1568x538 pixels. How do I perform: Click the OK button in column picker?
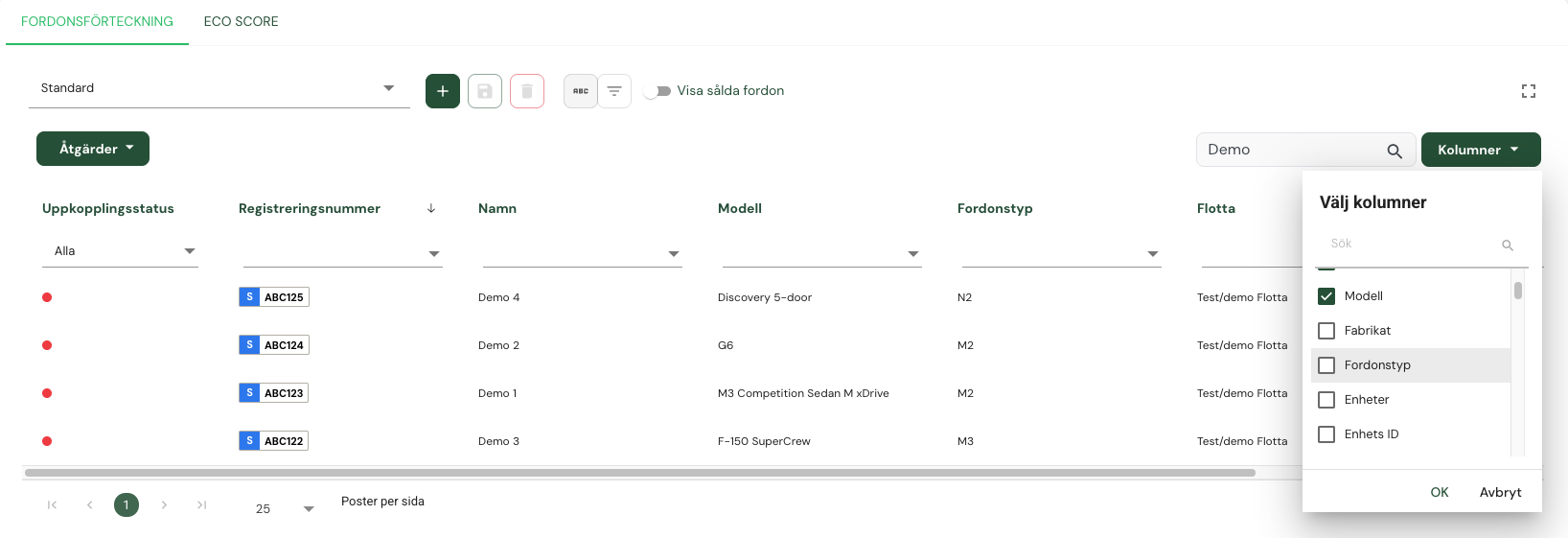point(1440,492)
